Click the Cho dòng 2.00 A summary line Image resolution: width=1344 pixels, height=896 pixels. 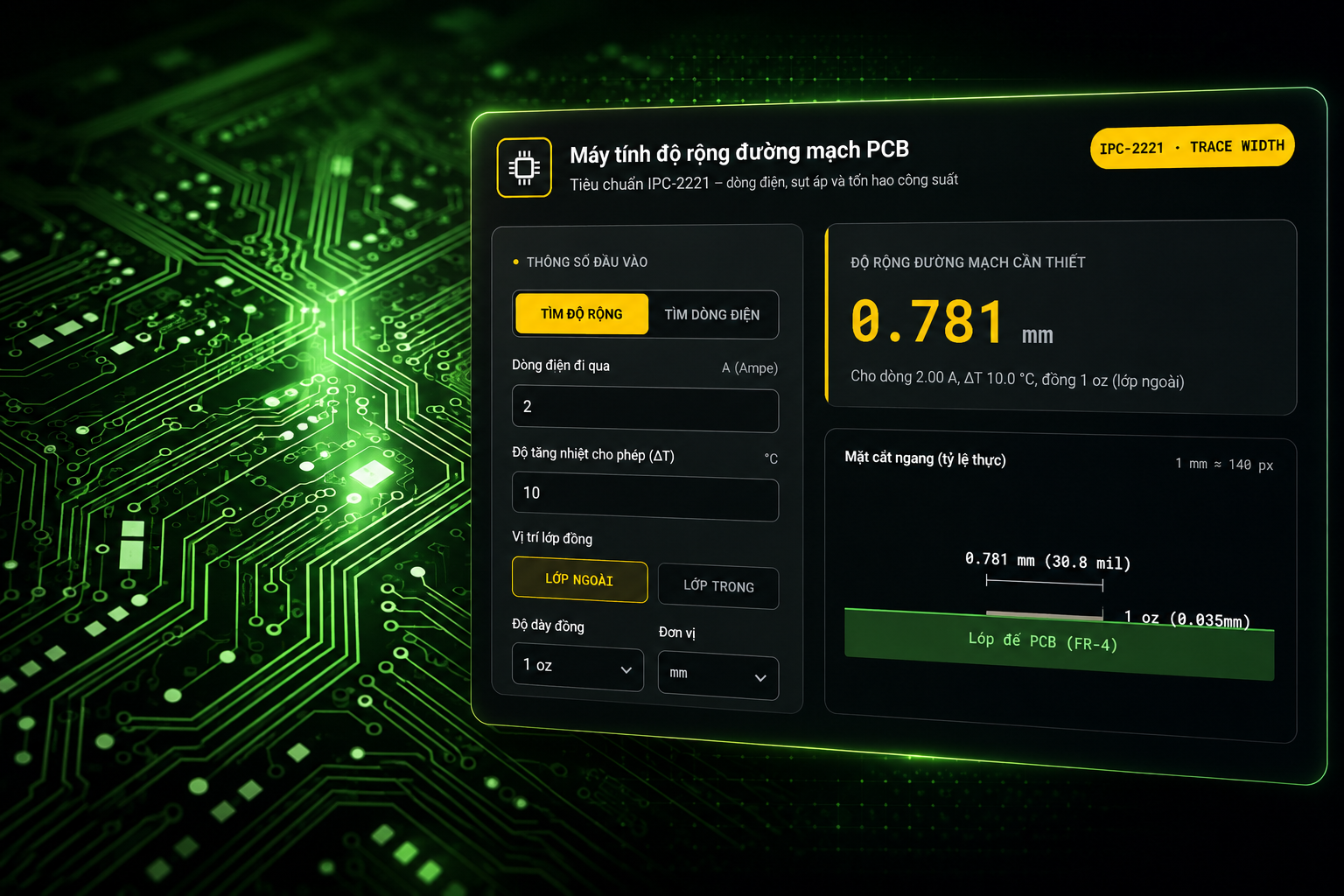(1018, 379)
